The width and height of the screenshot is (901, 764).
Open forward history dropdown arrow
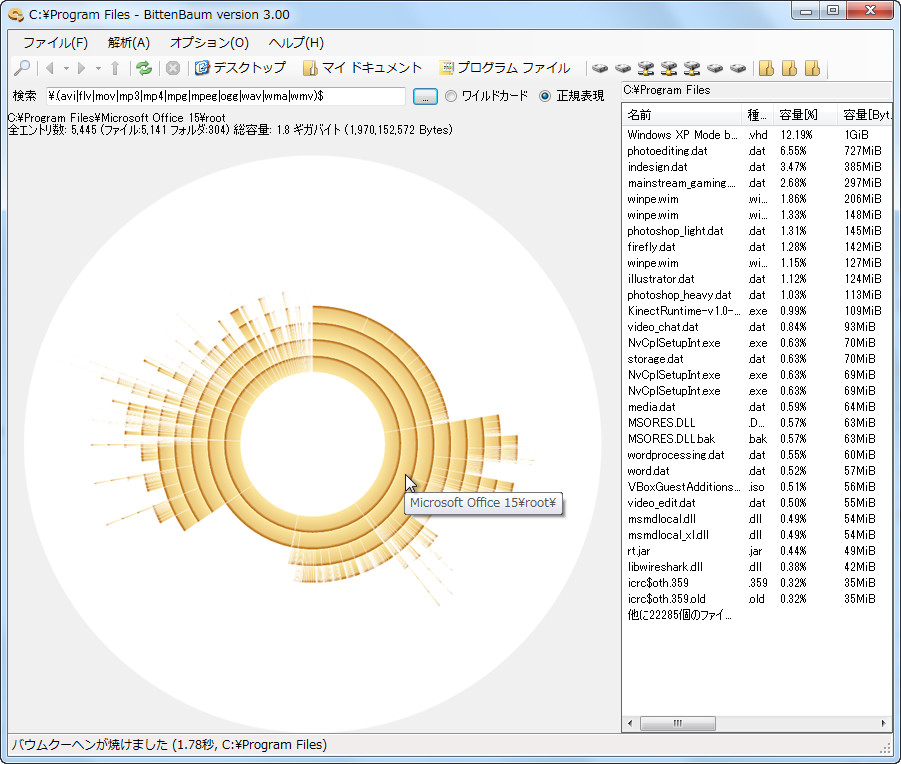(98, 68)
